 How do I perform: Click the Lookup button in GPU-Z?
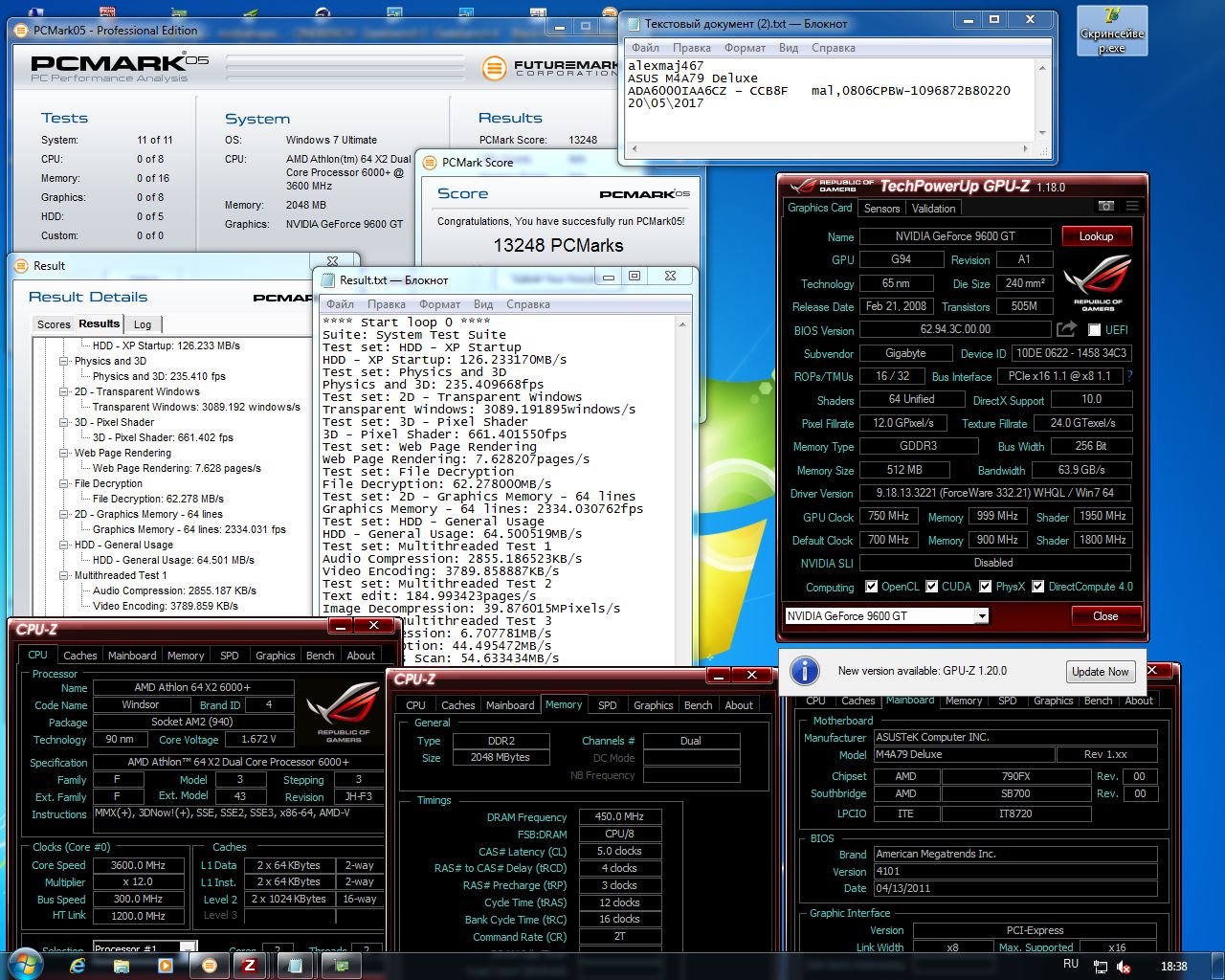1096,236
